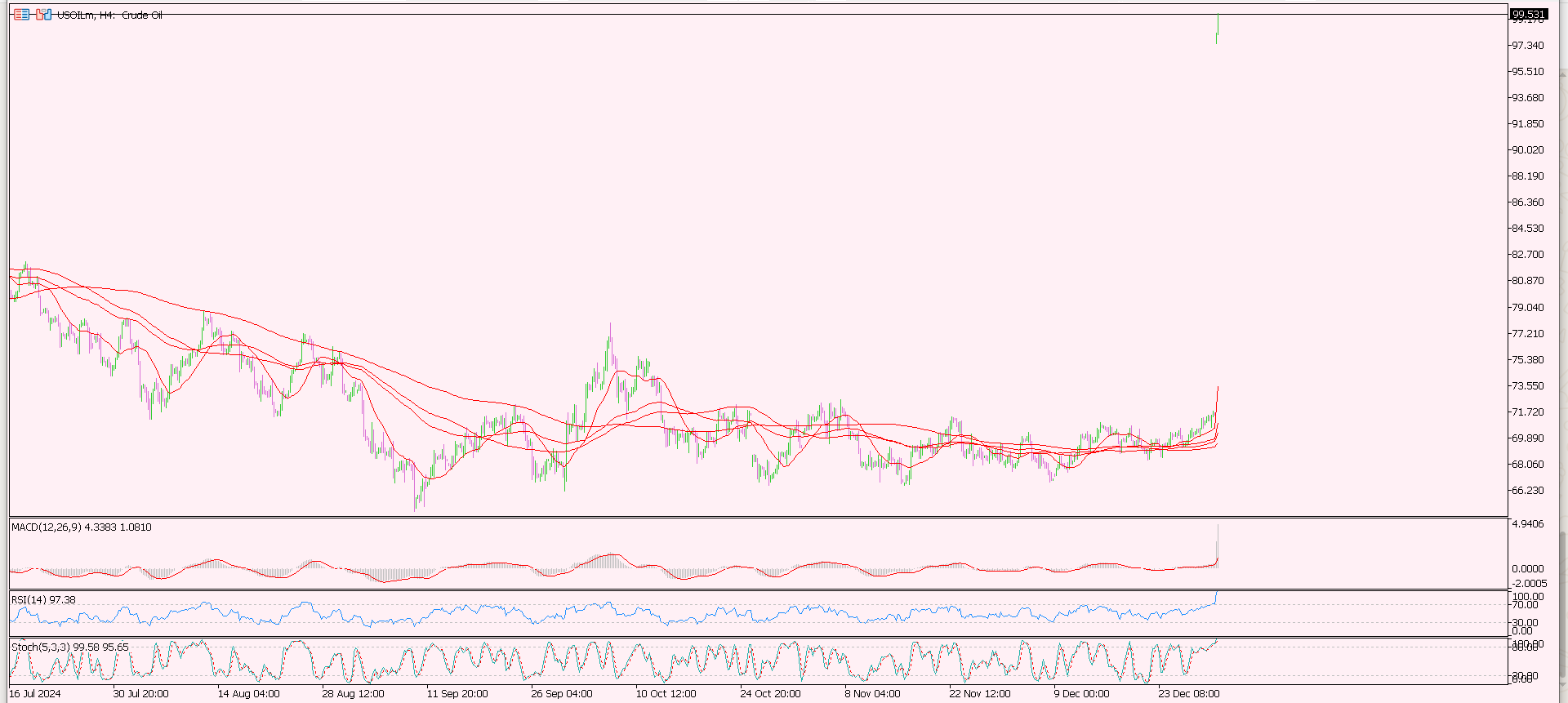Click the 9 Dec 00:00 time label

coord(1081,694)
